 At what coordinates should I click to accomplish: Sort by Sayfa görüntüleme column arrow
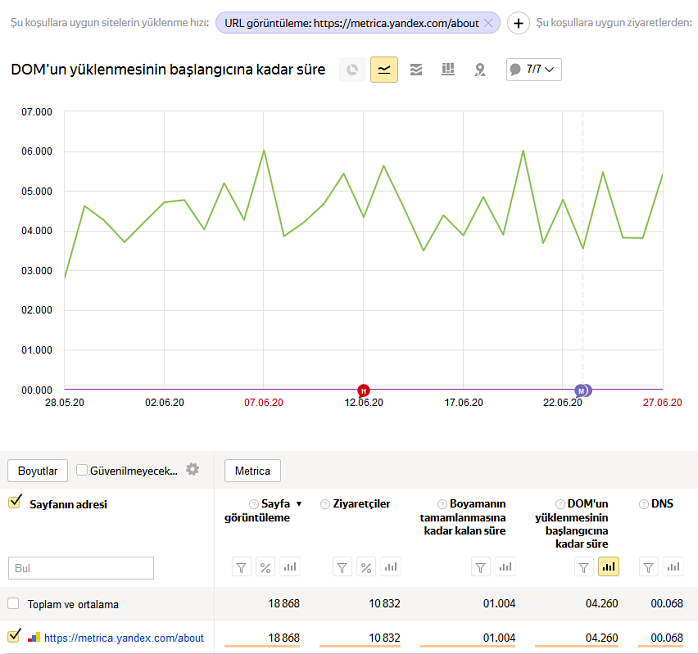(x=299, y=504)
